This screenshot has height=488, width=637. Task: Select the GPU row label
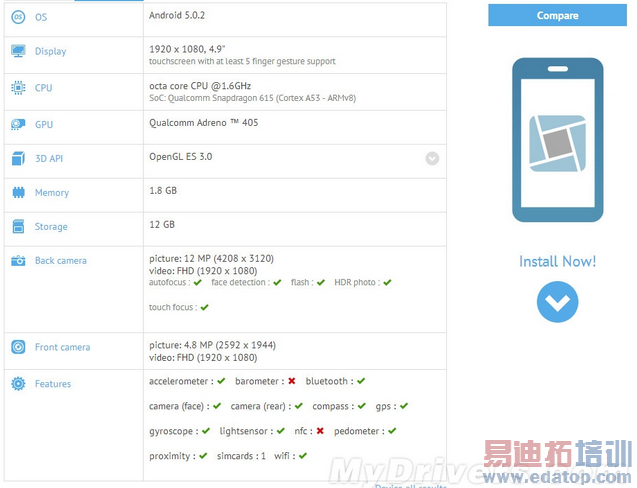(44, 124)
